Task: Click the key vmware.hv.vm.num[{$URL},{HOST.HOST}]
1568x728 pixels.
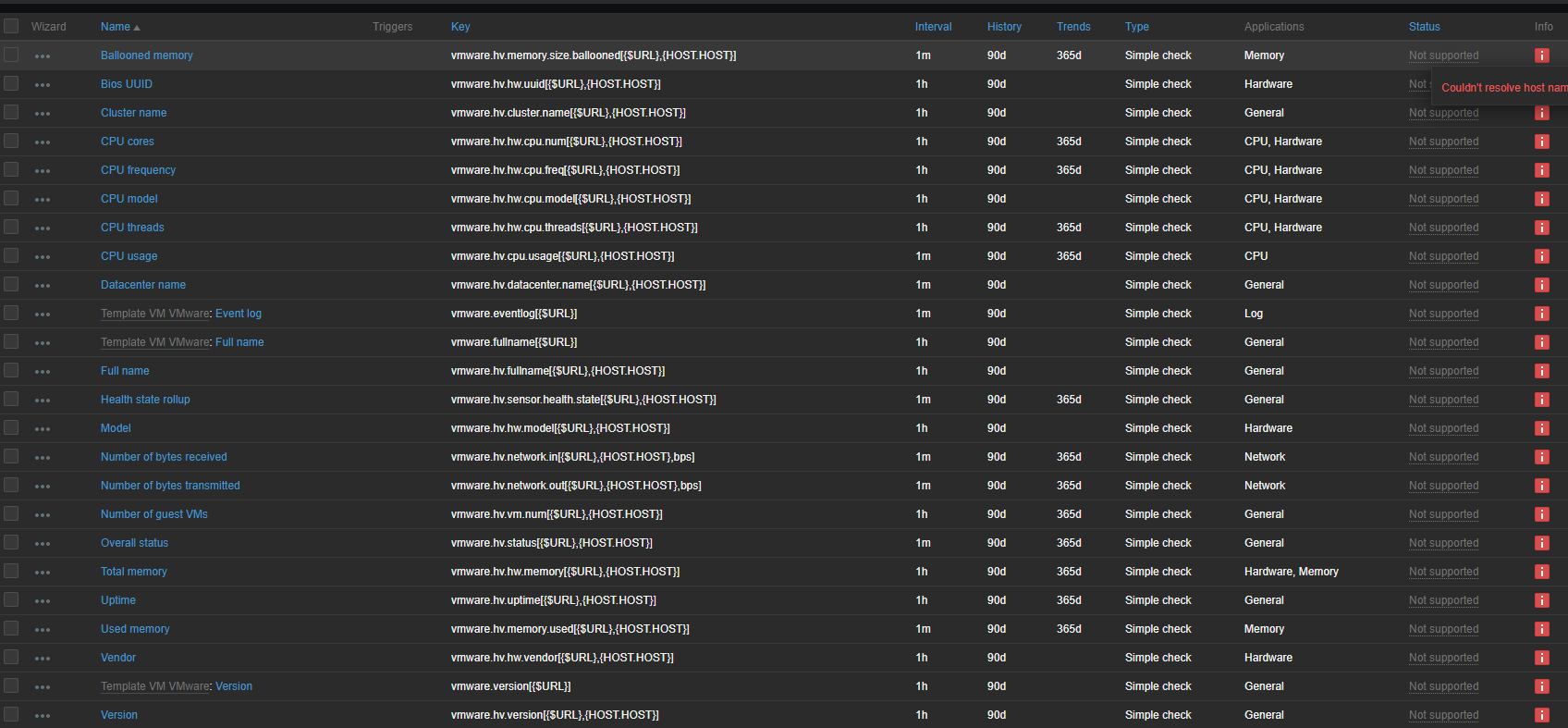Action: tap(557, 514)
